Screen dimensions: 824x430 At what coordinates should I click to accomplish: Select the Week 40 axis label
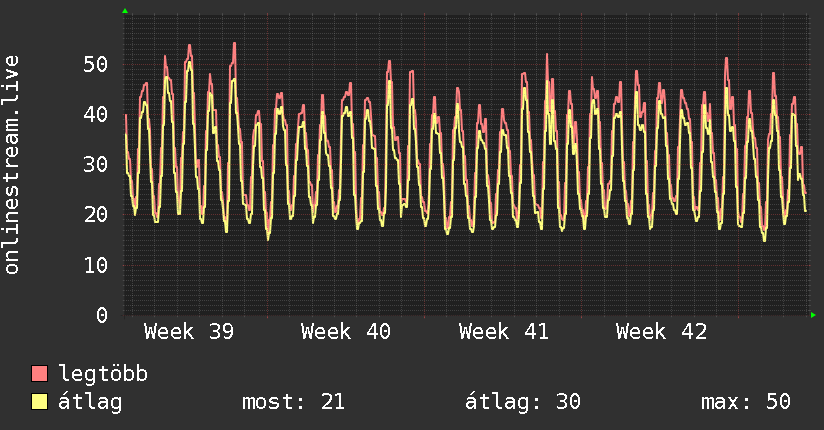(x=346, y=332)
